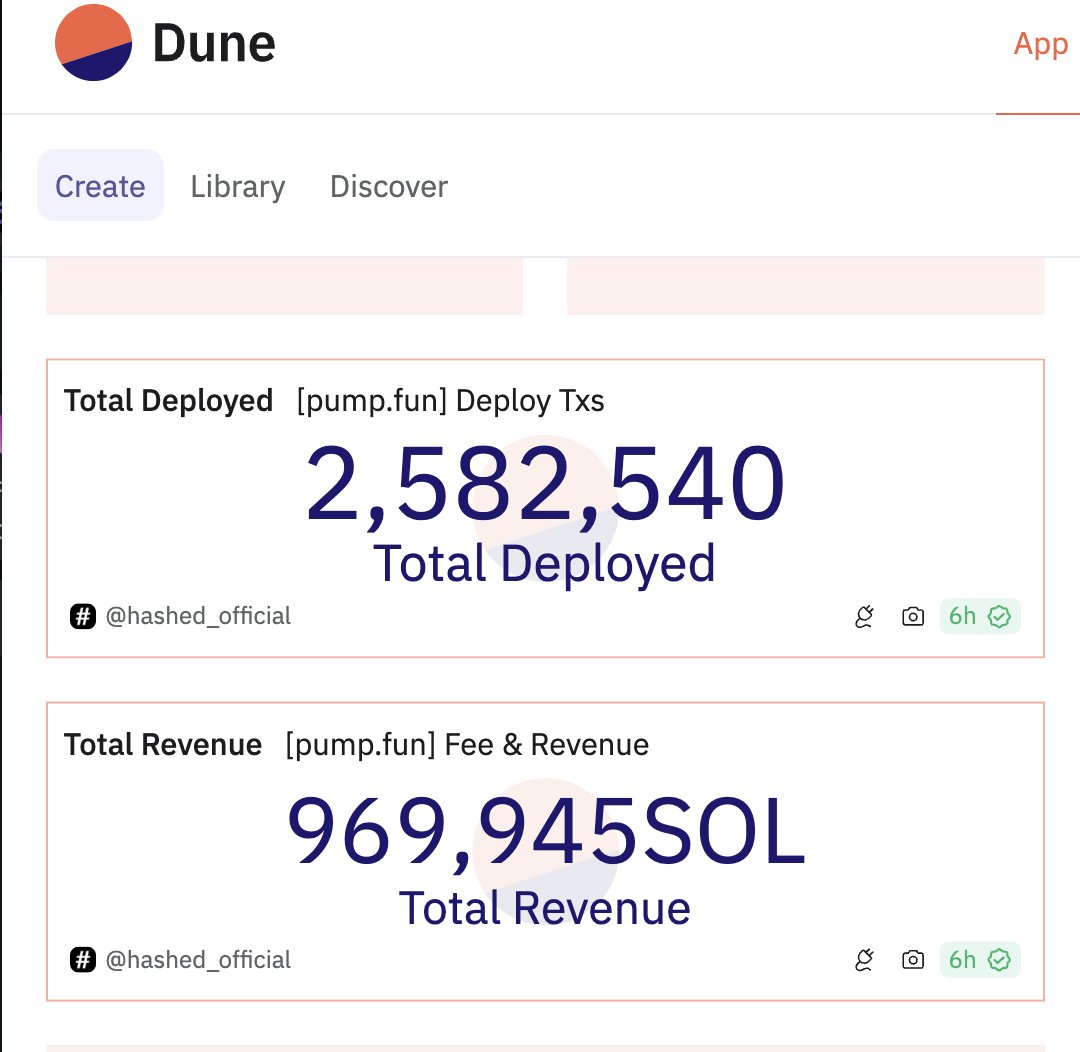Viewport: 1080px width, 1052px height.
Task: Click hashed avatar icon in Total Deployed card
Action: pyautogui.click(x=83, y=616)
